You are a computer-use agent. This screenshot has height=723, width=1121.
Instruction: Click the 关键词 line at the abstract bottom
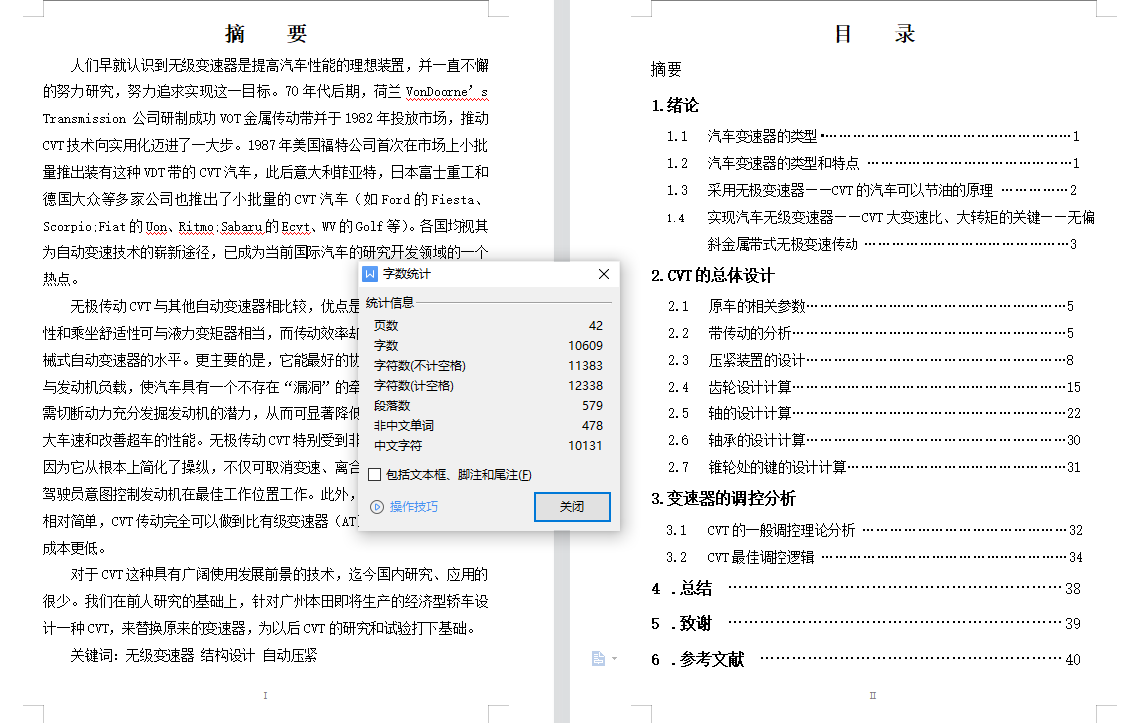pyautogui.click(x=193, y=655)
